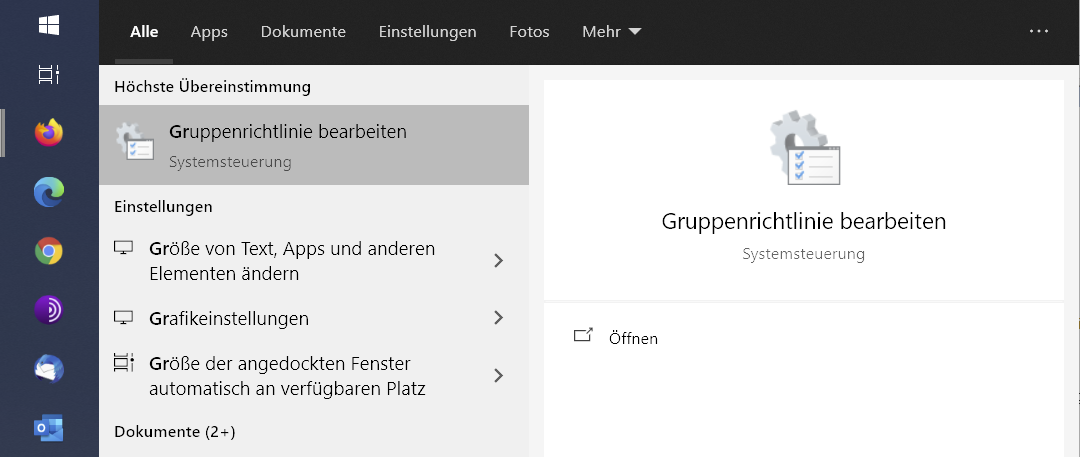1080x457 pixels.
Task: Switch to the Dokumente tab
Action: click(303, 32)
